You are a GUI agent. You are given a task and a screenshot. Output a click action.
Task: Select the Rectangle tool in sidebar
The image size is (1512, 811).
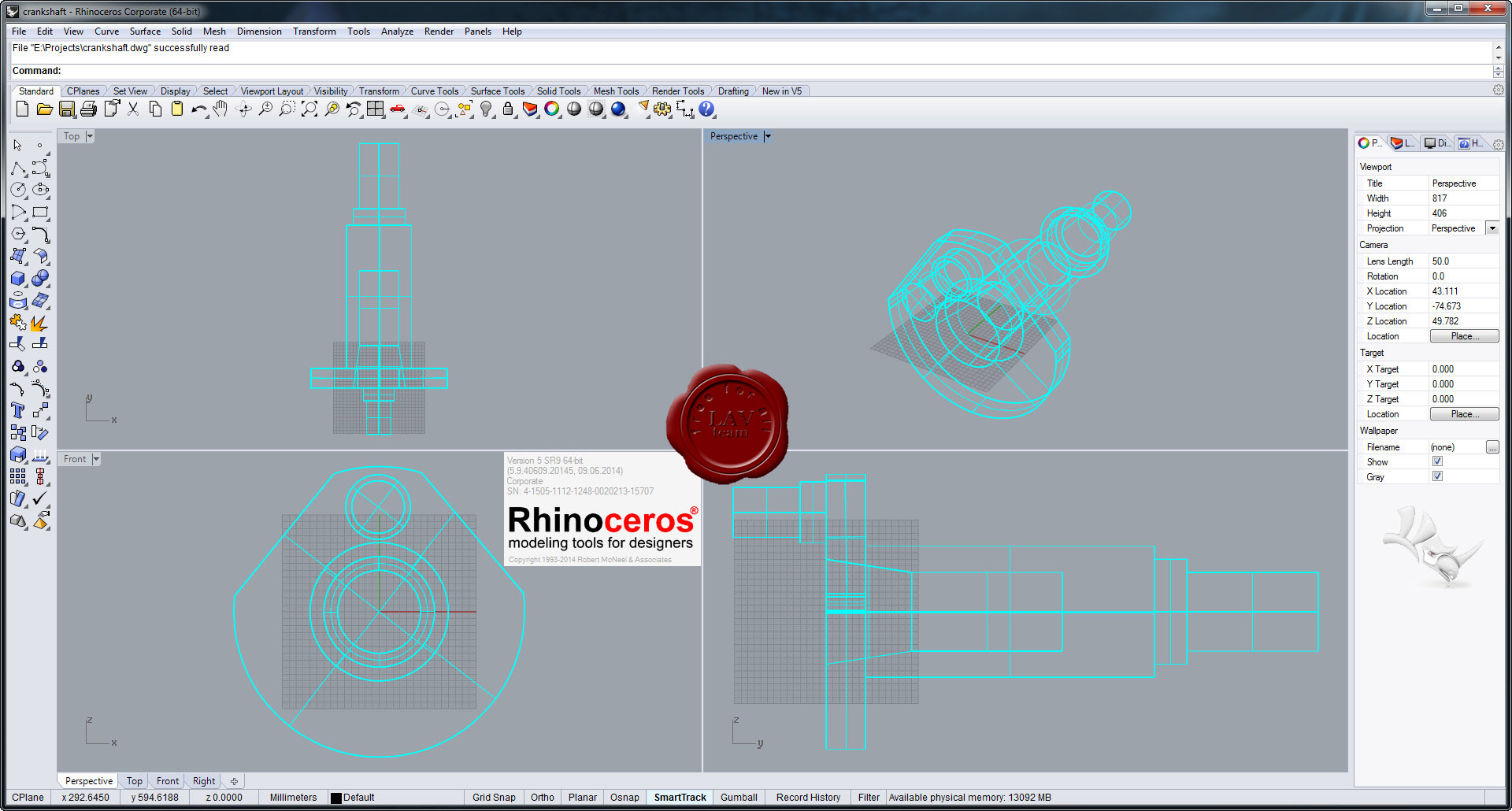click(x=40, y=212)
